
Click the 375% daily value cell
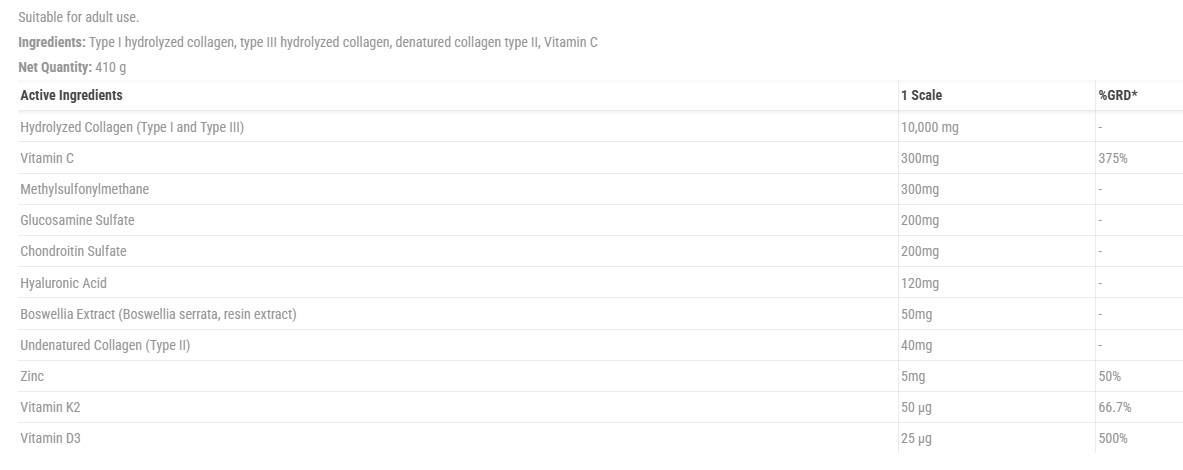point(1113,158)
